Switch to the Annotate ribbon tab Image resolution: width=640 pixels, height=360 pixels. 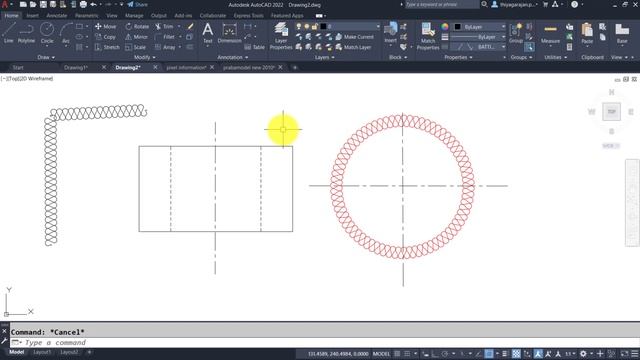pos(56,16)
